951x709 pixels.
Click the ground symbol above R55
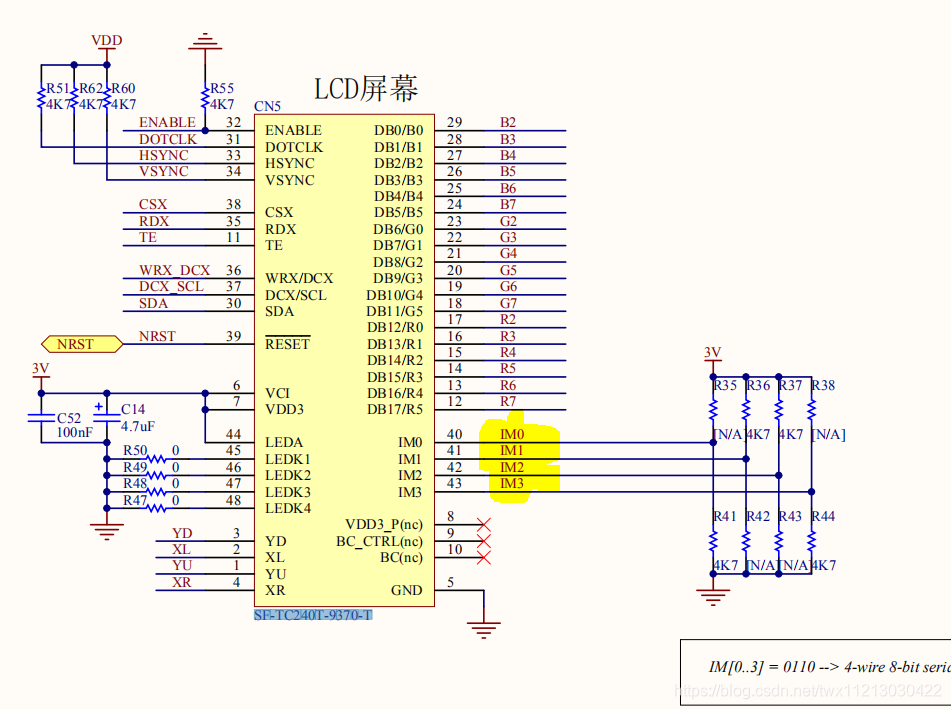(205, 41)
